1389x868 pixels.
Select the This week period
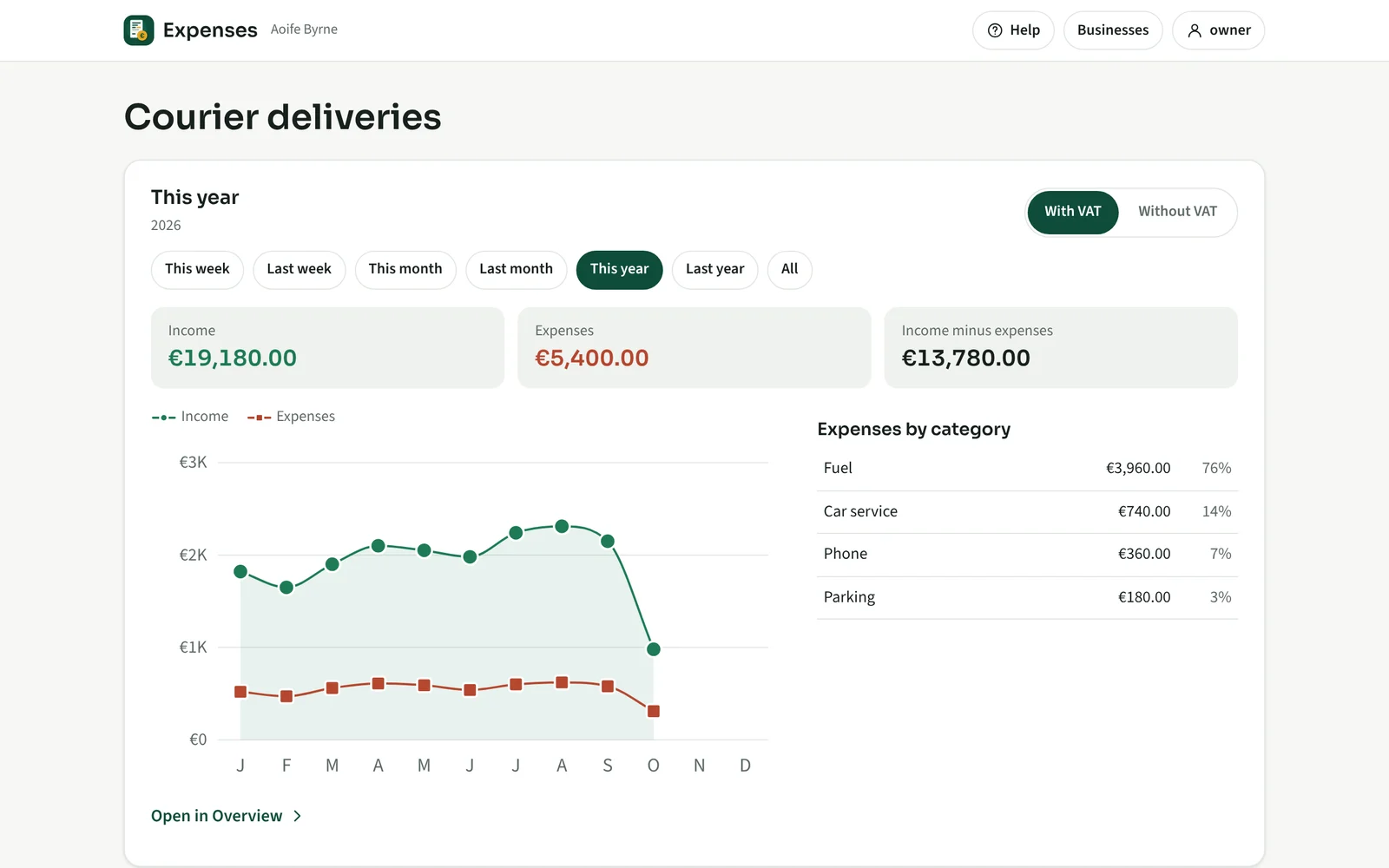[197, 269]
